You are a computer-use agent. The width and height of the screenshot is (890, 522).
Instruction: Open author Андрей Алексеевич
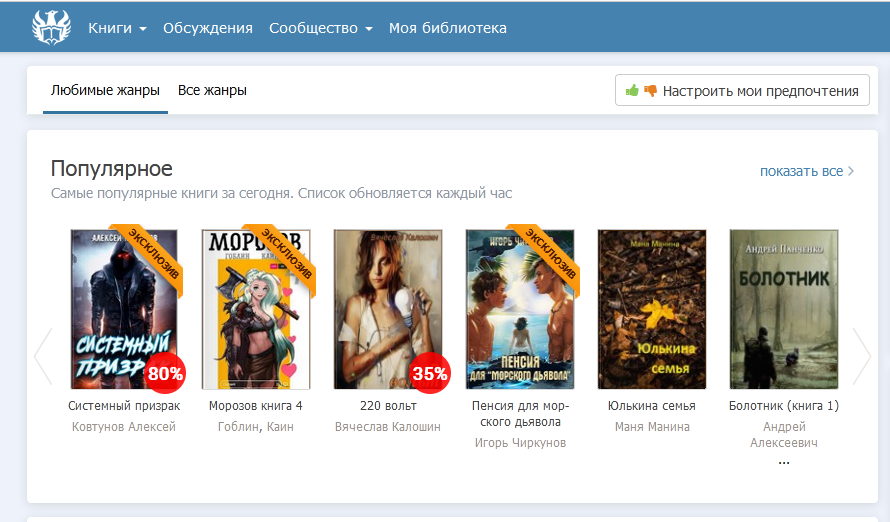tap(784, 435)
